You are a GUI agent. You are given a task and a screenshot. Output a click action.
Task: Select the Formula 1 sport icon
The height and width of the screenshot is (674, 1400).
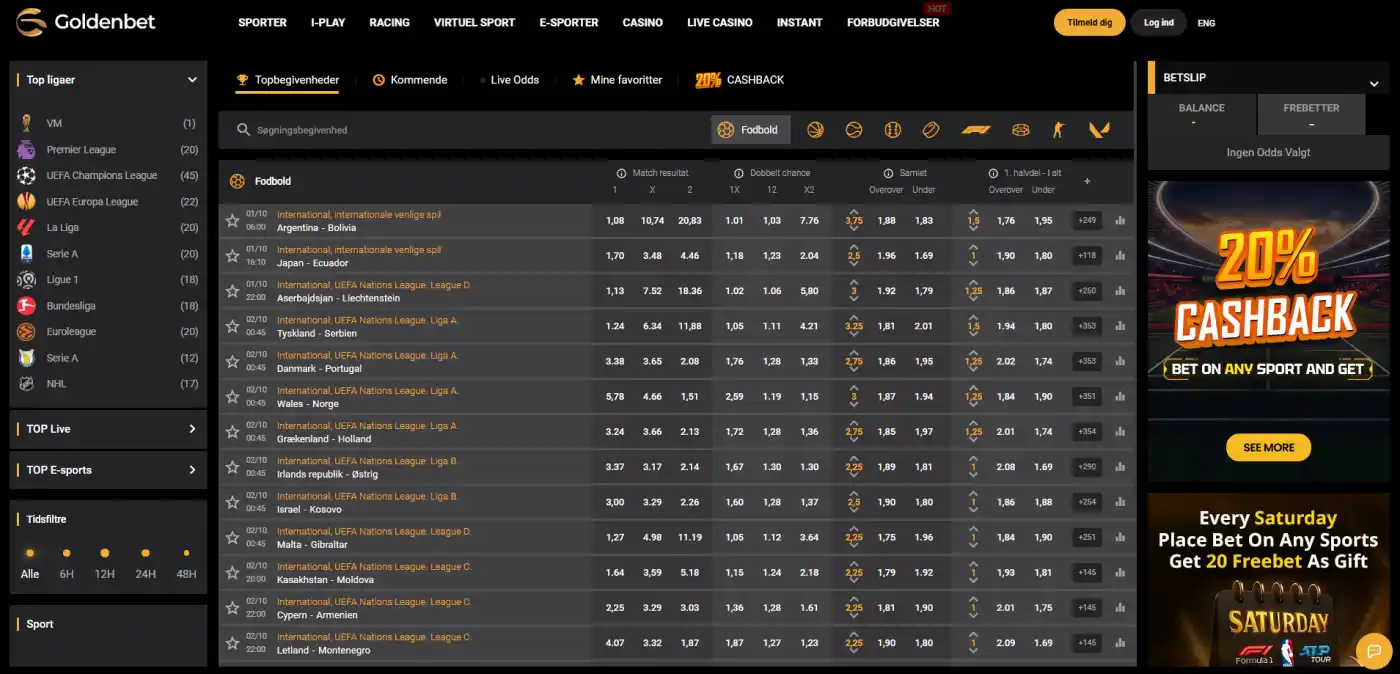976,130
